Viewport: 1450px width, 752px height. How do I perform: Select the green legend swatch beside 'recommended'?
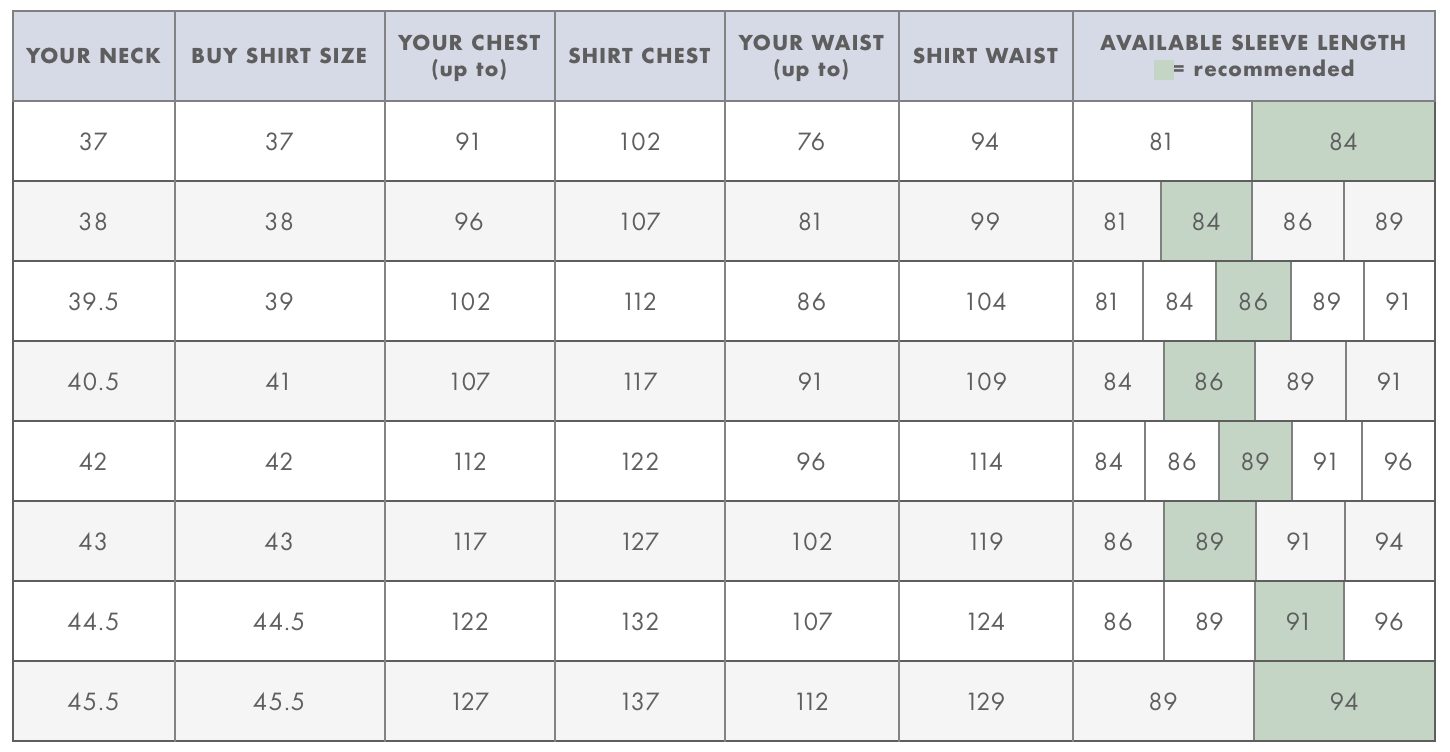[1163, 70]
